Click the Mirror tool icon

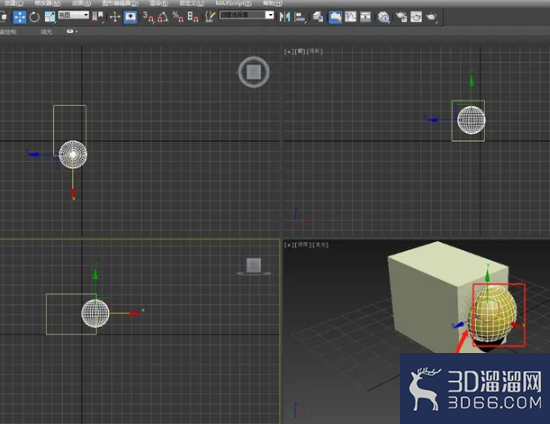(284, 17)
